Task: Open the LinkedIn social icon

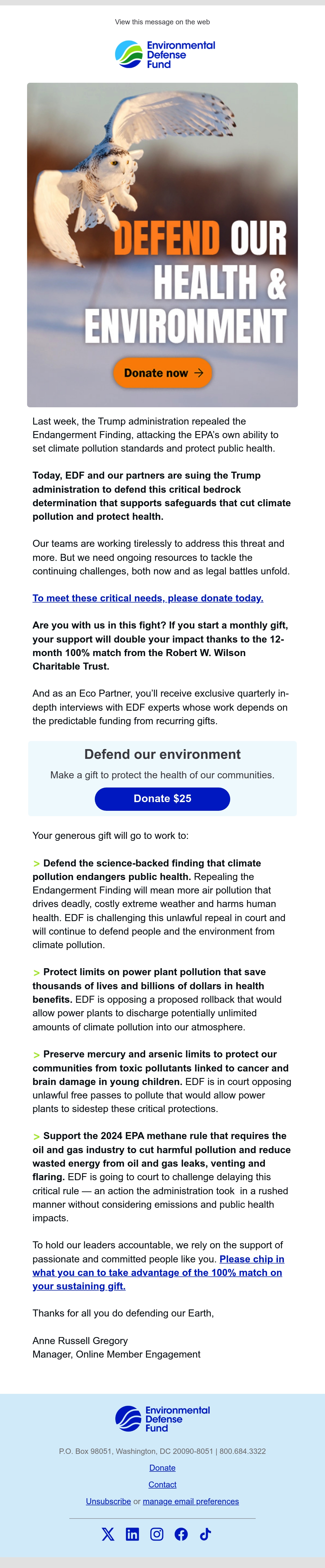Action: pyautogui.click(x=132, y=1534)
